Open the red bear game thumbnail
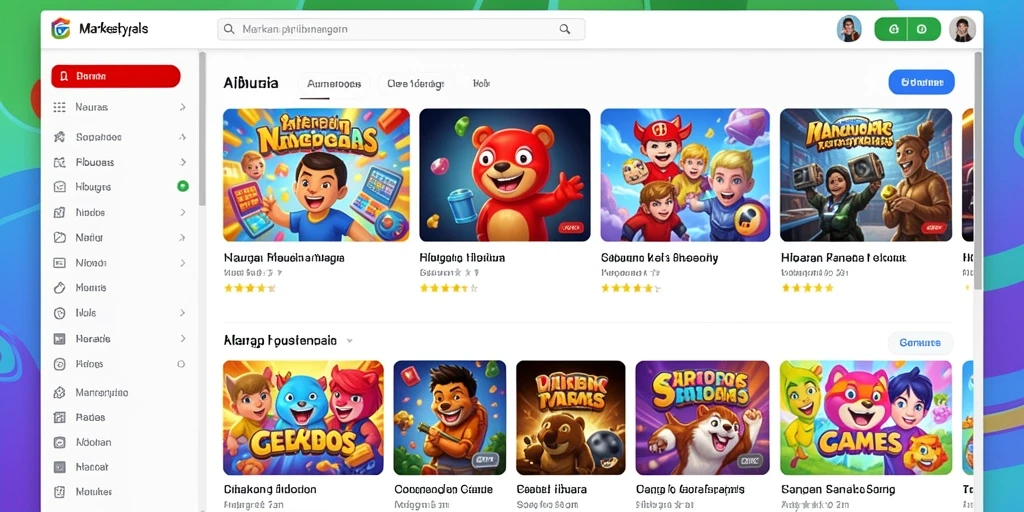1024x512 pixels. tap(505, 175)
